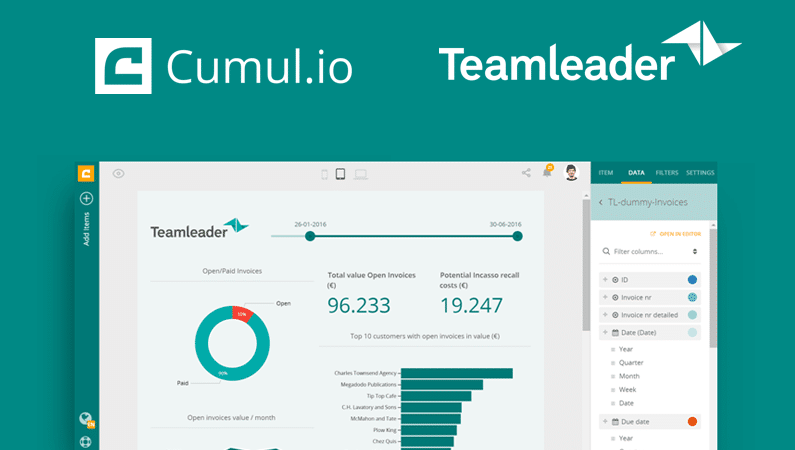Click the left date slider handle 26-01-2016
This screenshot has height=450, width=795.
310,236
